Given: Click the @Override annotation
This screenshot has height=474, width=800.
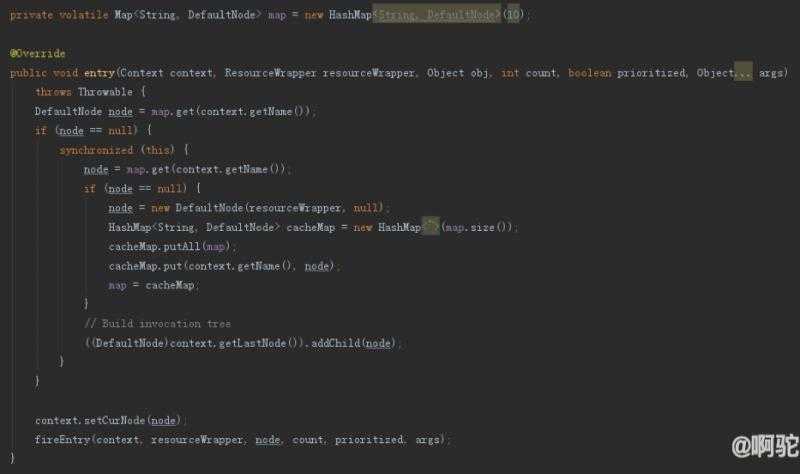Looking at the screenshot, I should (37, 54).
